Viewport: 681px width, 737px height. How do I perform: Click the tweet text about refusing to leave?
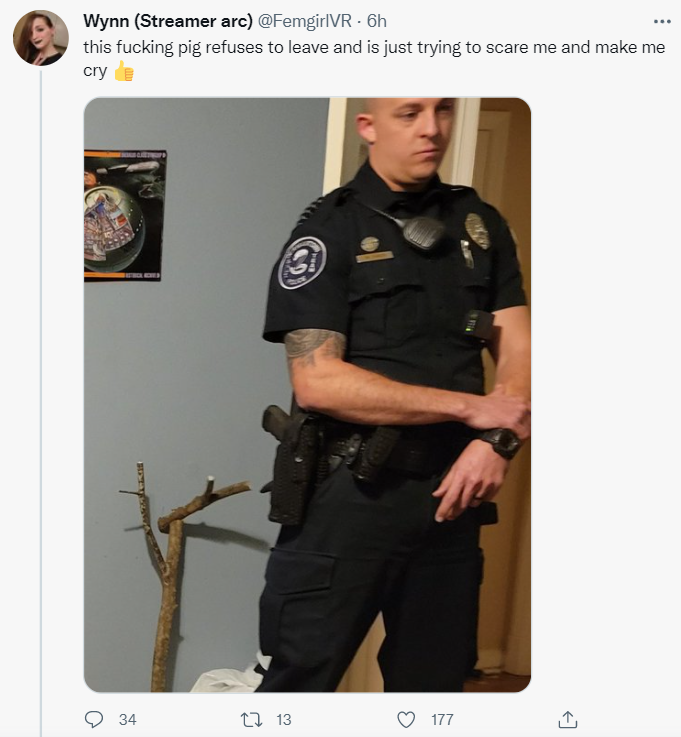tap(374, 47)
